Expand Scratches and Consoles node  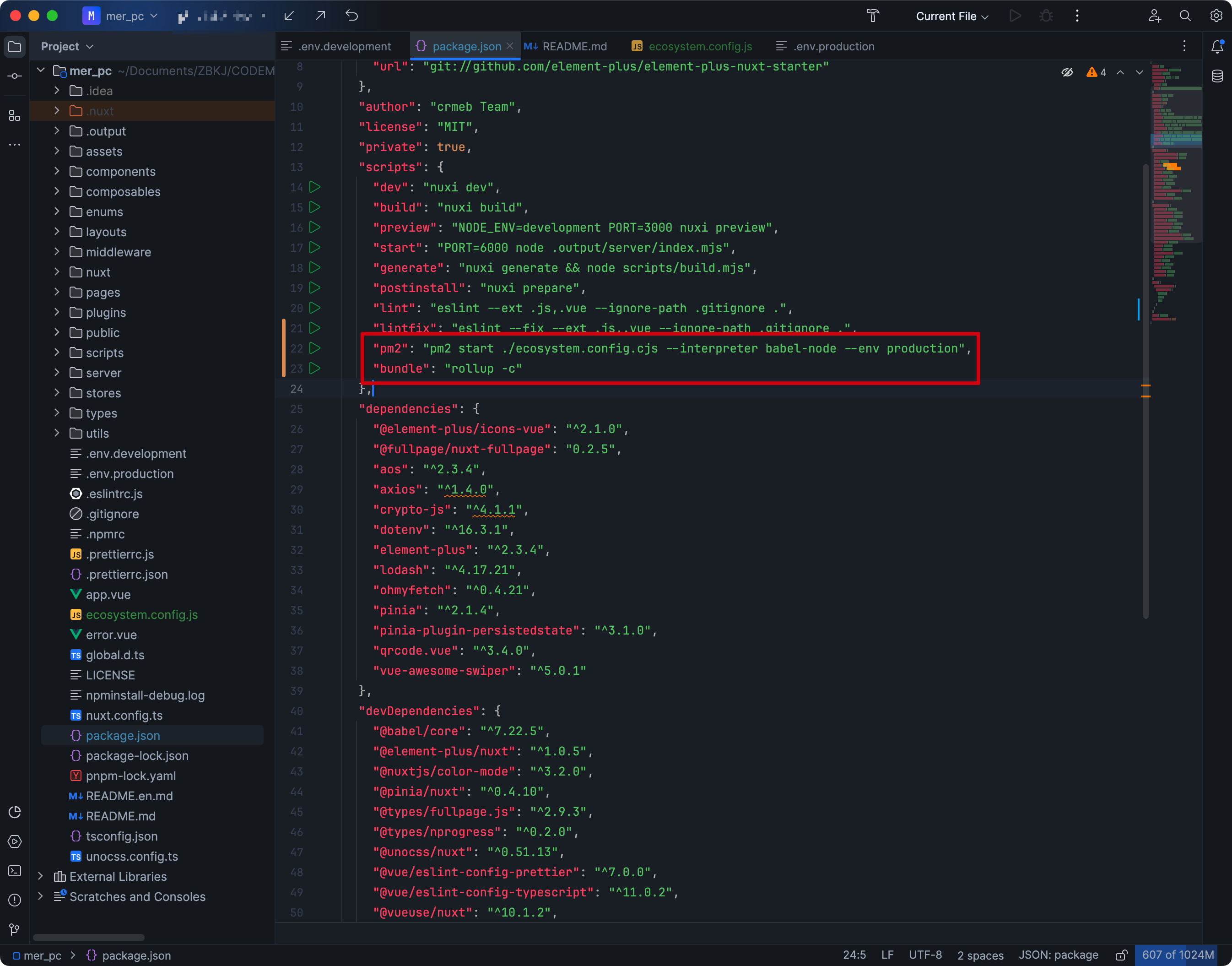(41, 896)
